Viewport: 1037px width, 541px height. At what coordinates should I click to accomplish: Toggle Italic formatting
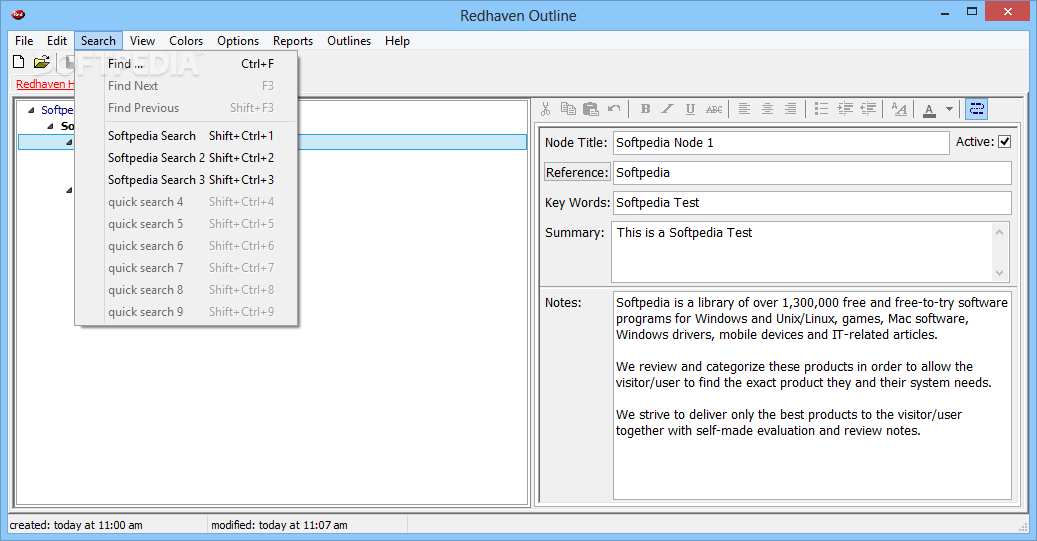(668, 109)
